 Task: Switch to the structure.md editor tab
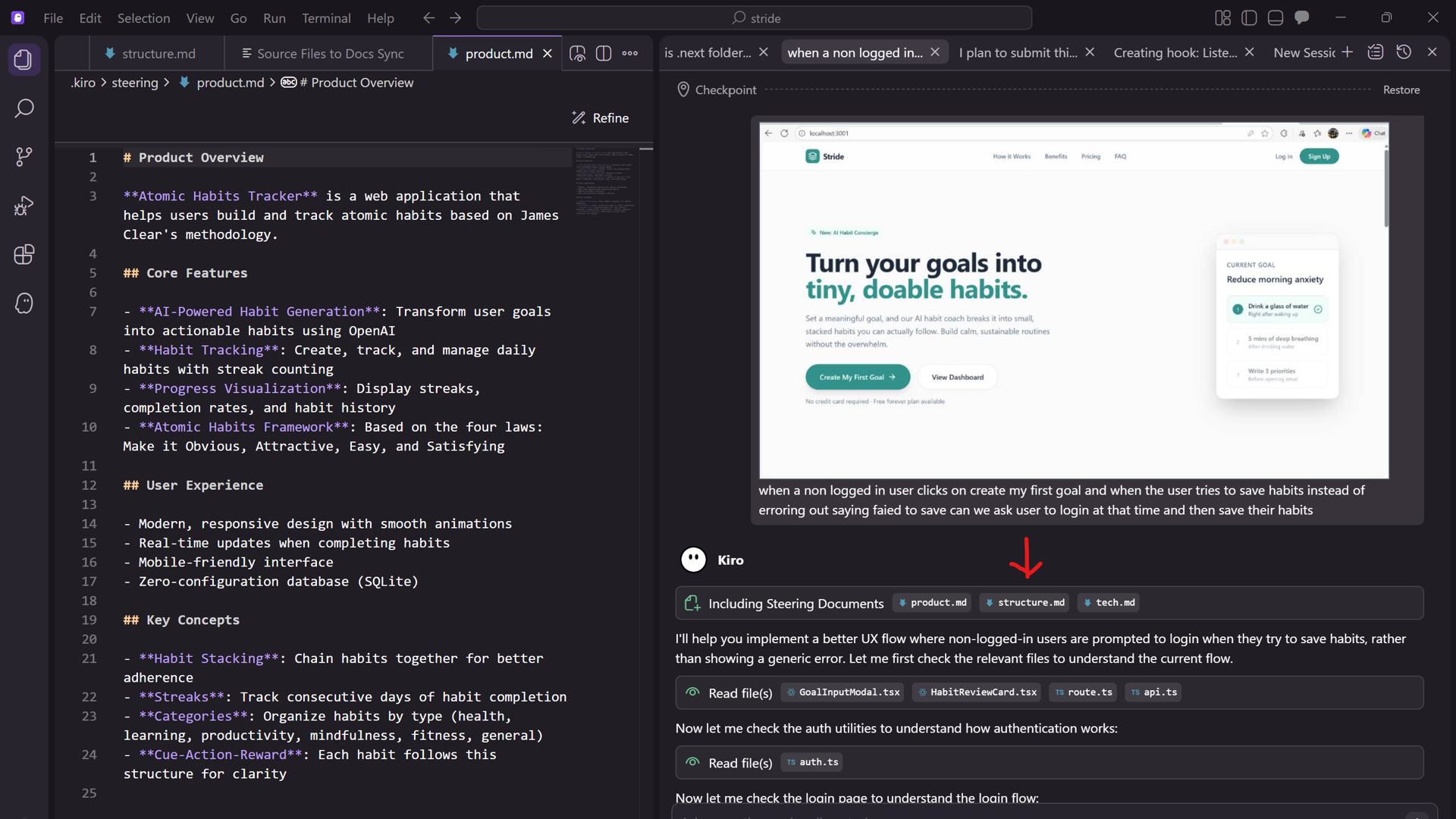click(158, 53)
